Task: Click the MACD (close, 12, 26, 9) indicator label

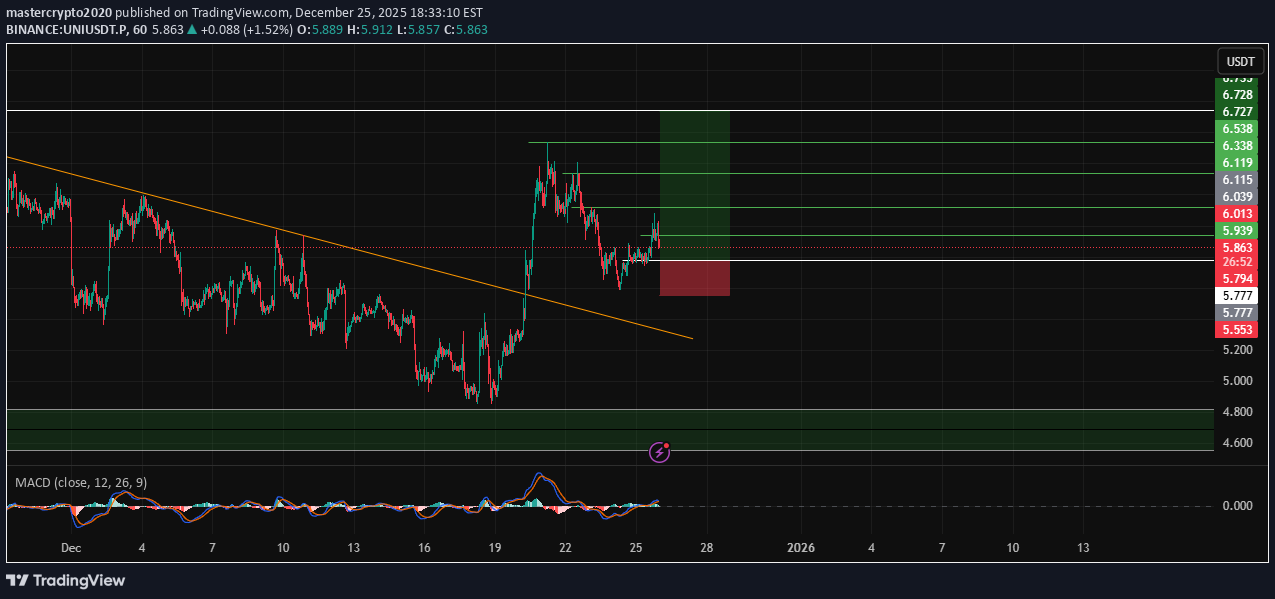Action: 81,482
